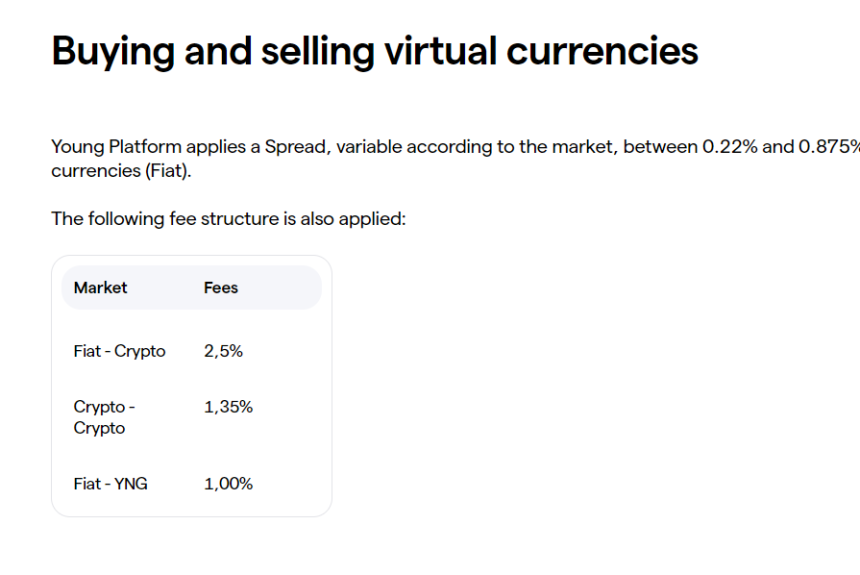Click the heading 'Buying and selling virtual currencies'
Screen dimensions: 860x575
[x=374, y=50]
